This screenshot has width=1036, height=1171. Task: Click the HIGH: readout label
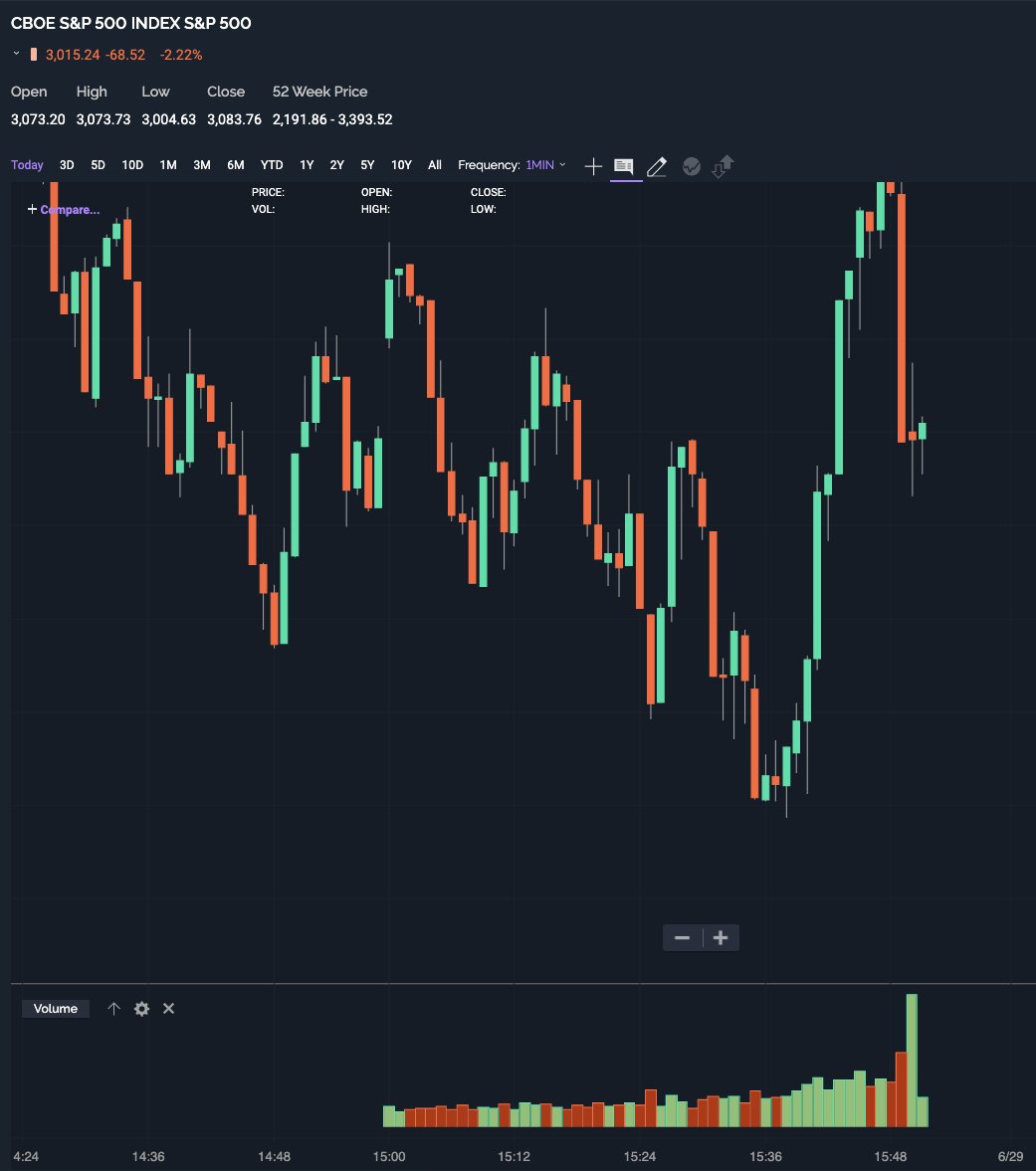coord(375,209)
